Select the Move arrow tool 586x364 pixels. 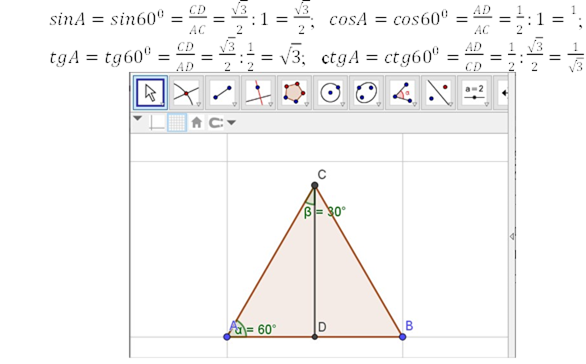pyautogui.click(x=150, y=93)
